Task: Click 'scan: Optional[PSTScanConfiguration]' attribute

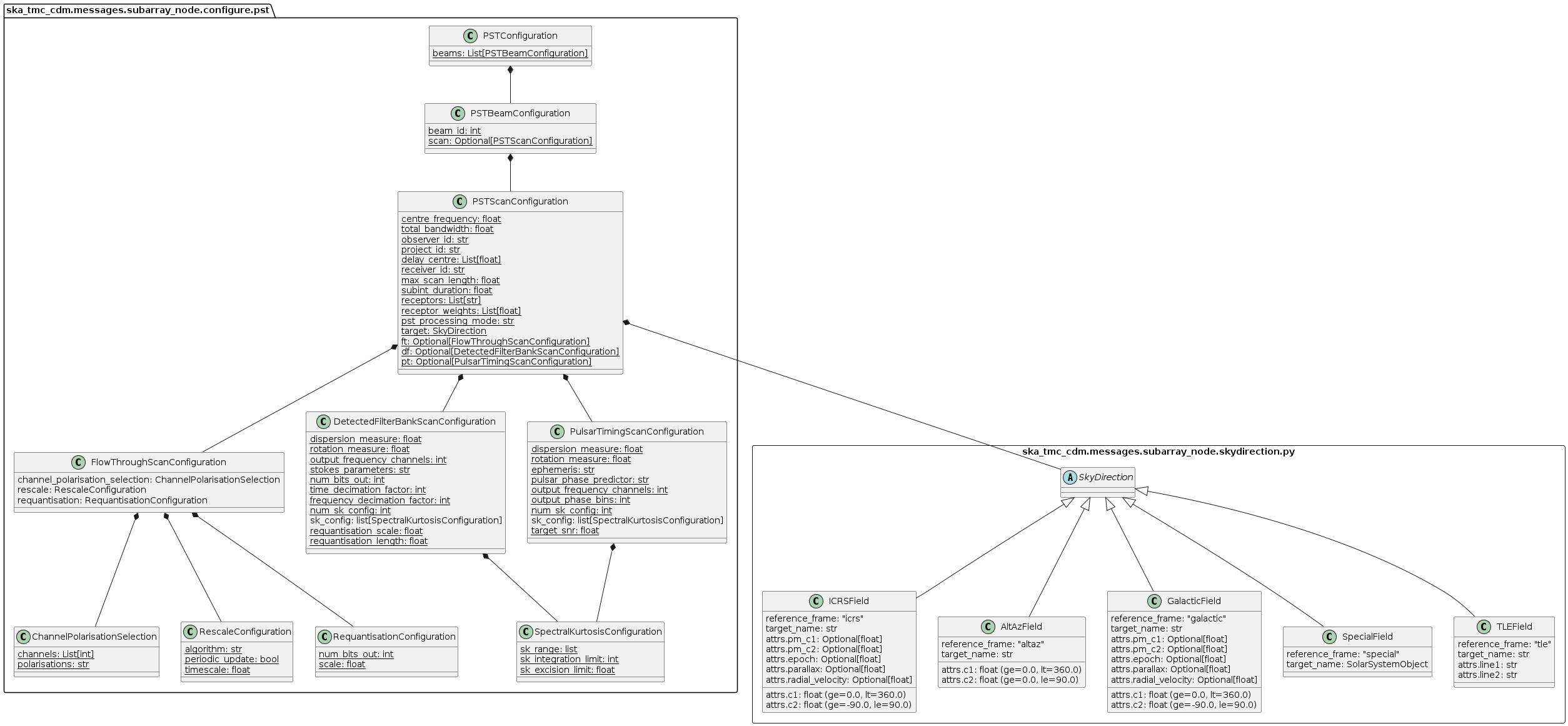Action: 510,141
